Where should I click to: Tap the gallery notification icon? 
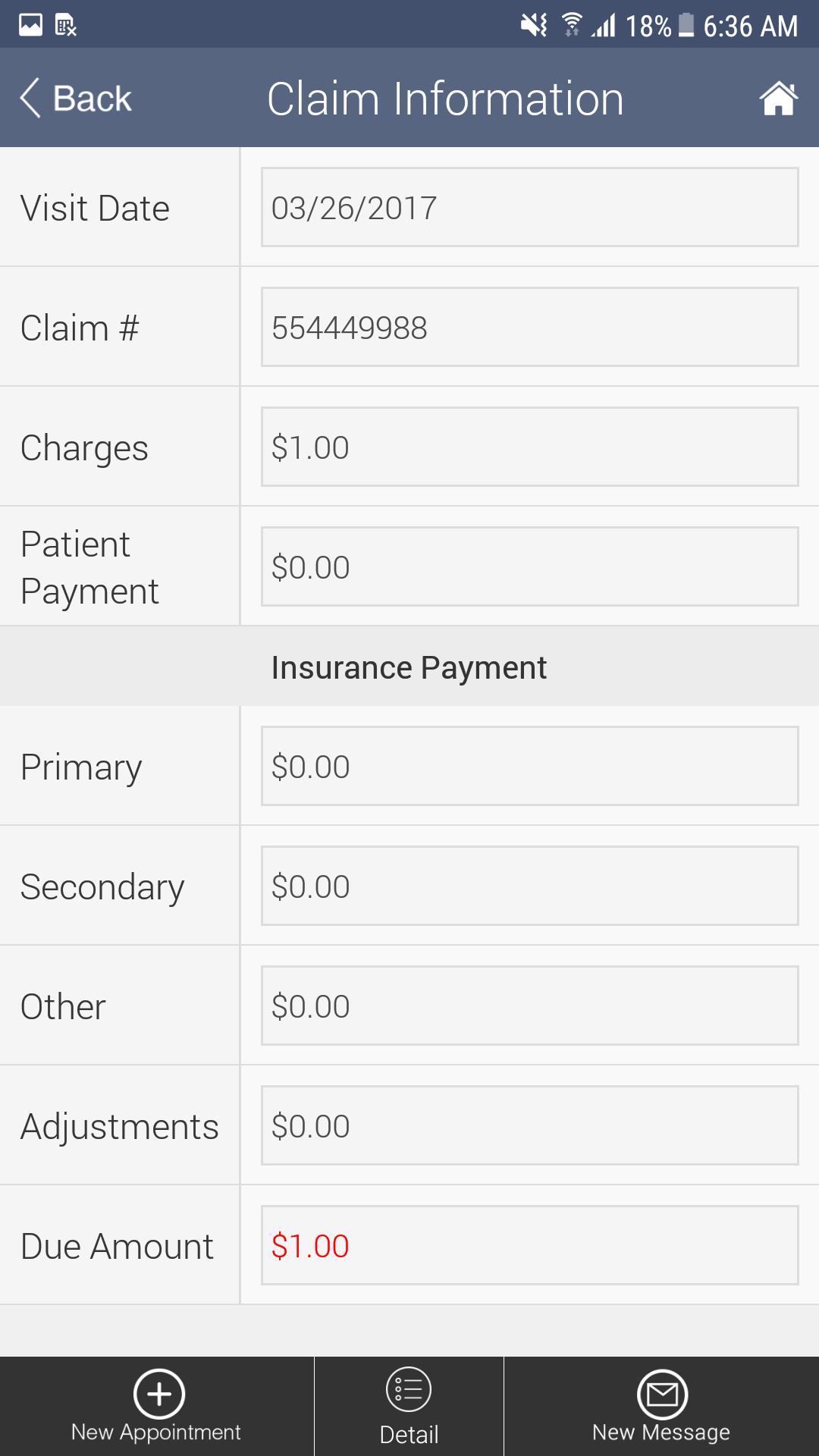click(x=30, y=25)
